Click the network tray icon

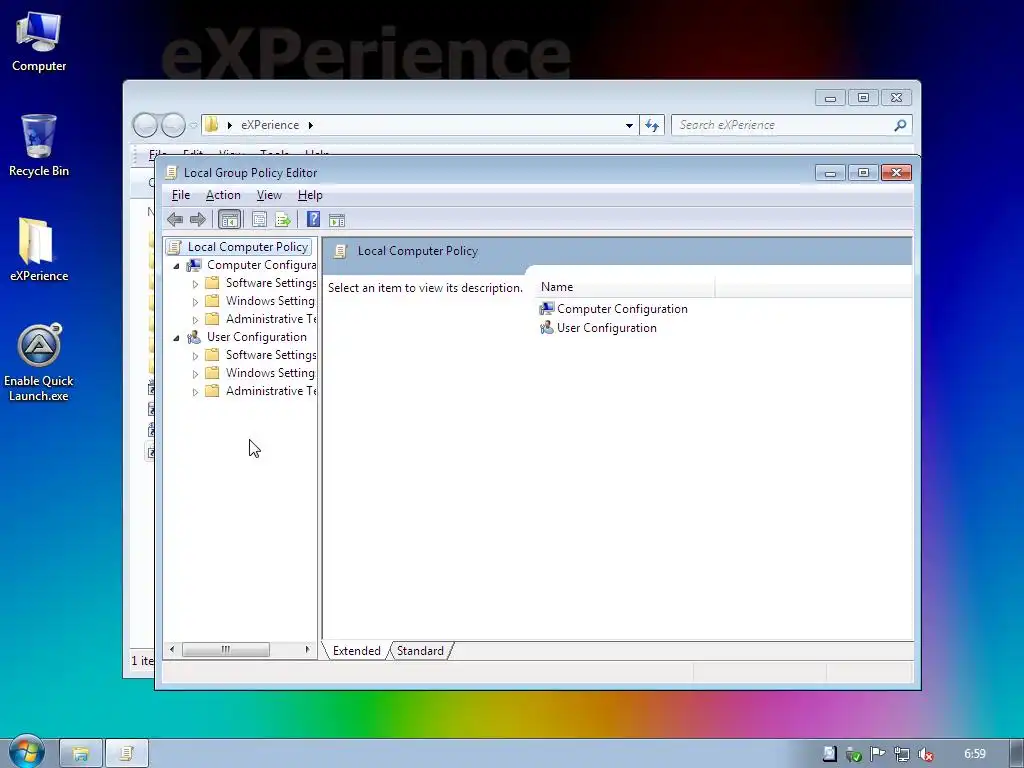(901, 754)
